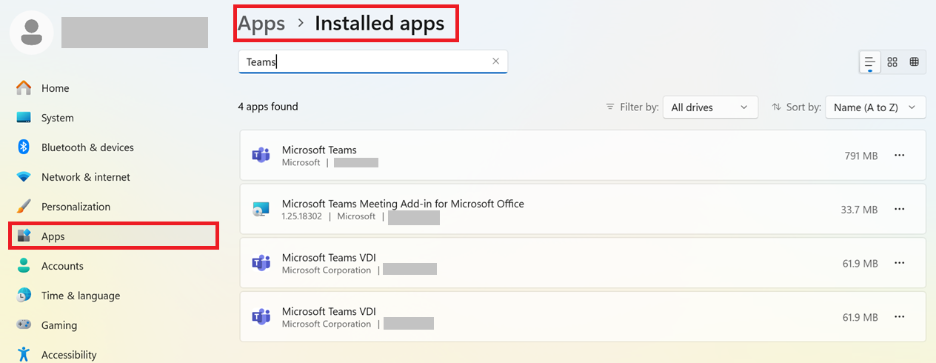Open the Filter by All drives dropdown
Screen dimensions: 936x363
click(x=710, y=107)
